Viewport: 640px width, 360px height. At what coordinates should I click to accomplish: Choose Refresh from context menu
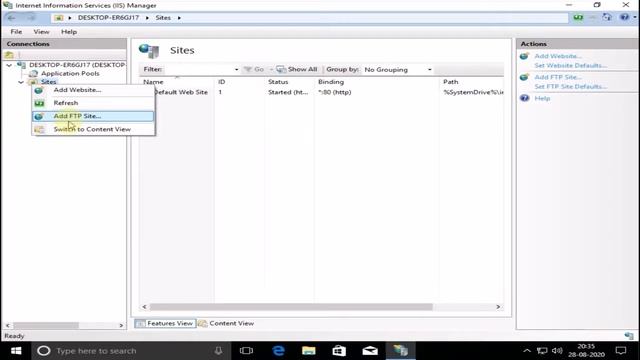coord(93,103)
